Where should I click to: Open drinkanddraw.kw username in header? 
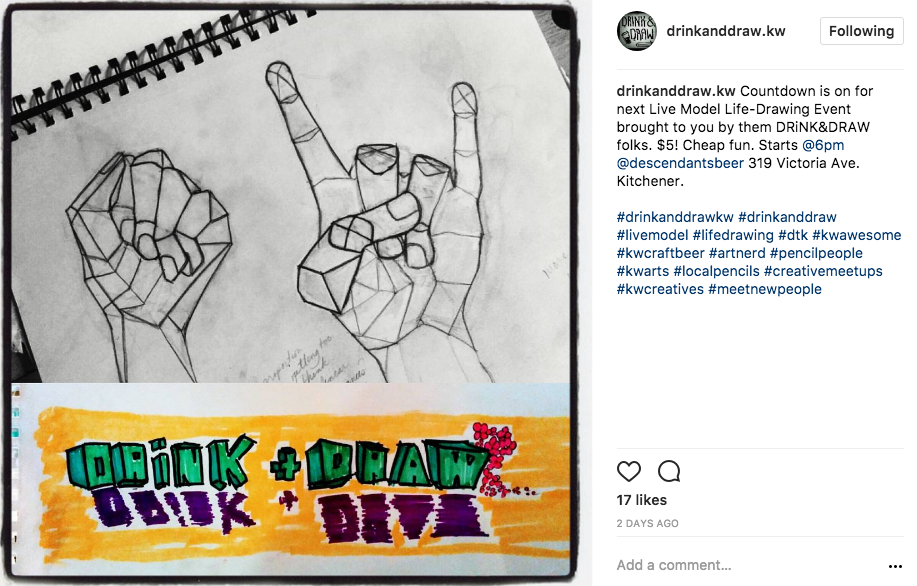point(726,31)
